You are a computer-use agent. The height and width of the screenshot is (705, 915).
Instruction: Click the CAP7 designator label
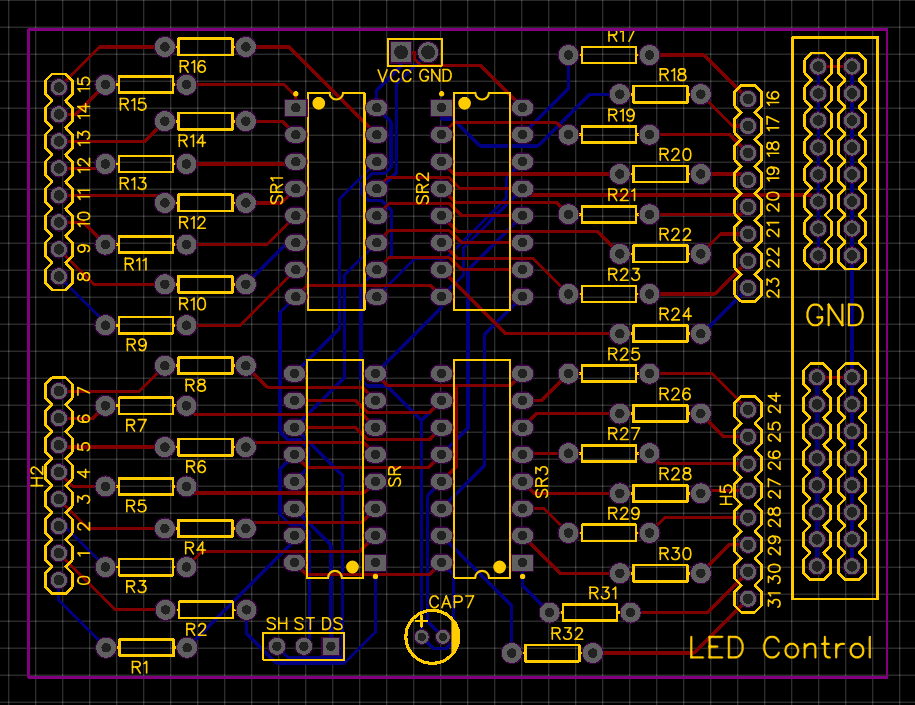pos(451,602)
